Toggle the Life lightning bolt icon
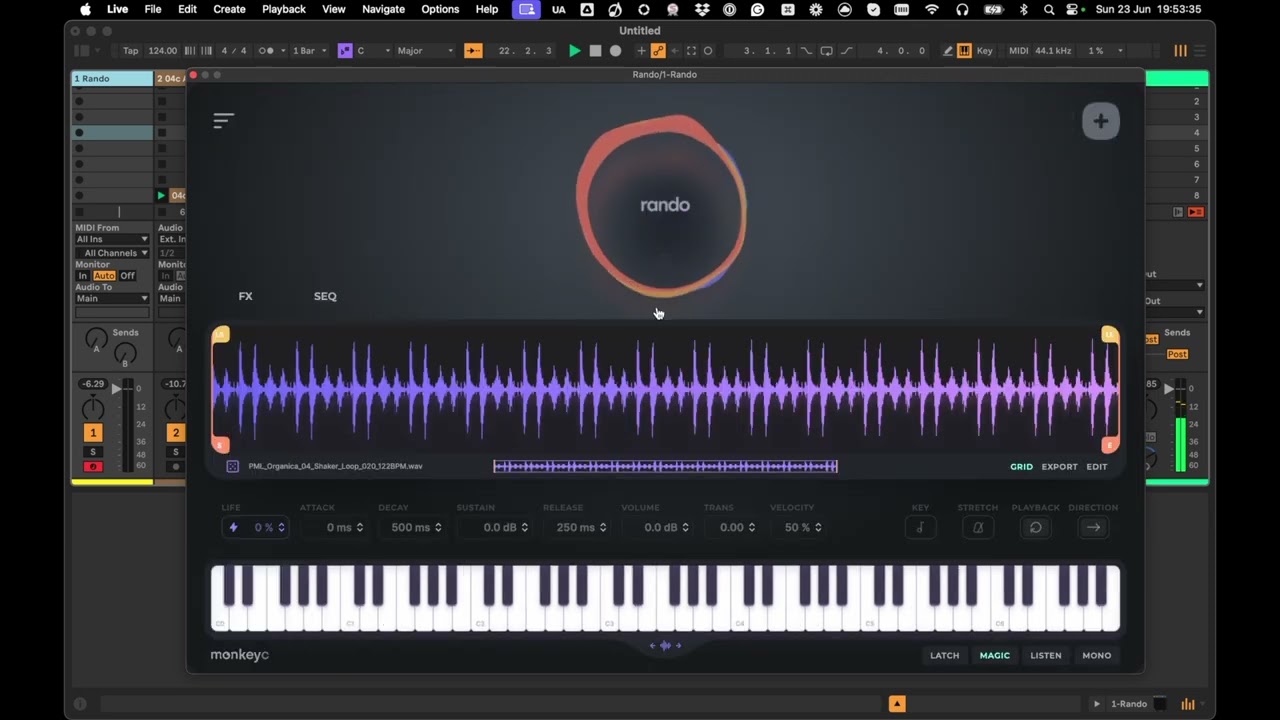This screenshot has width=1280, height=720. tap(233, 527)
